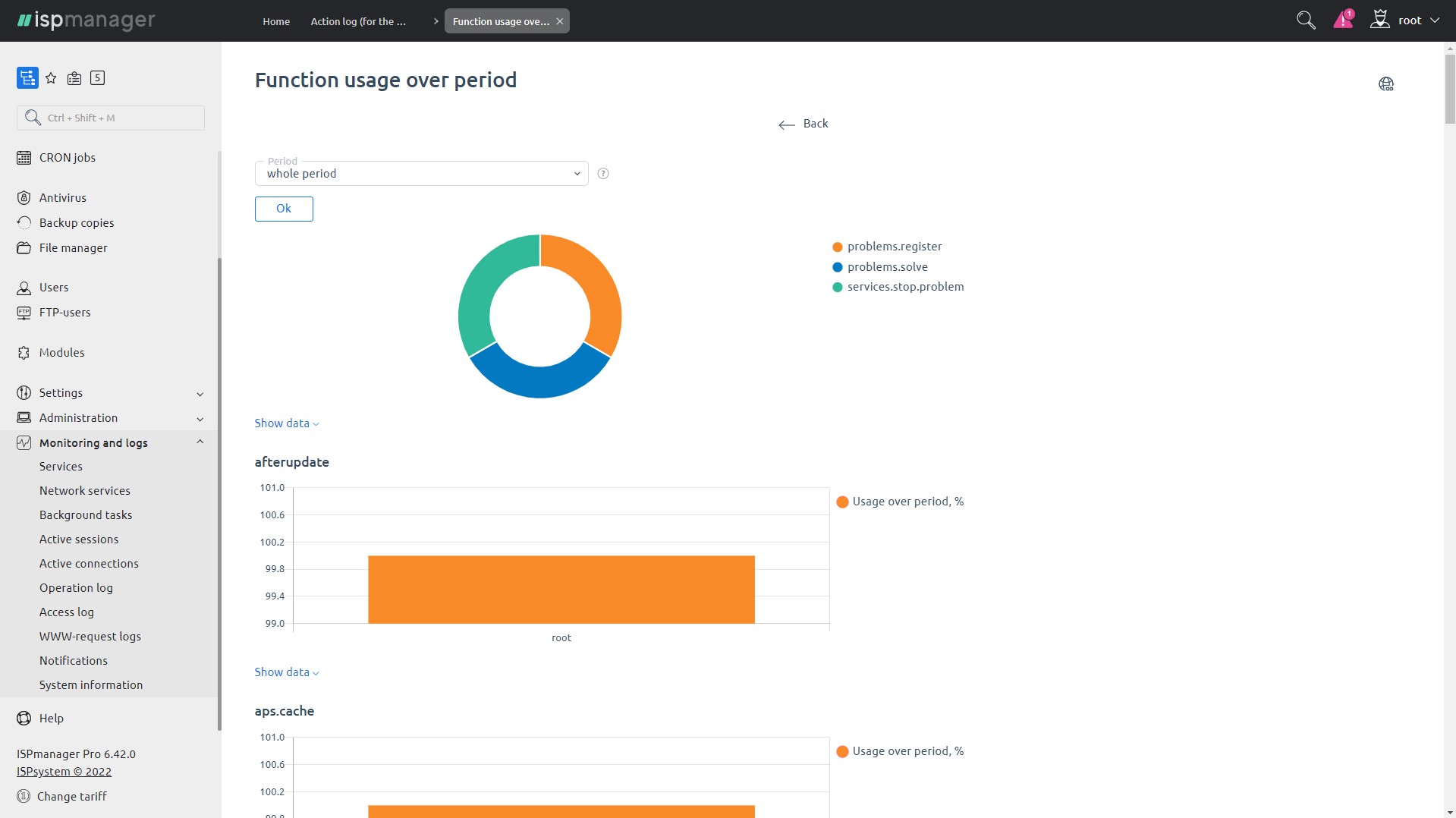This screenshot has width=1456, height=818.
Task: Open the Period dropdown
Action: (x=421, y=173)
